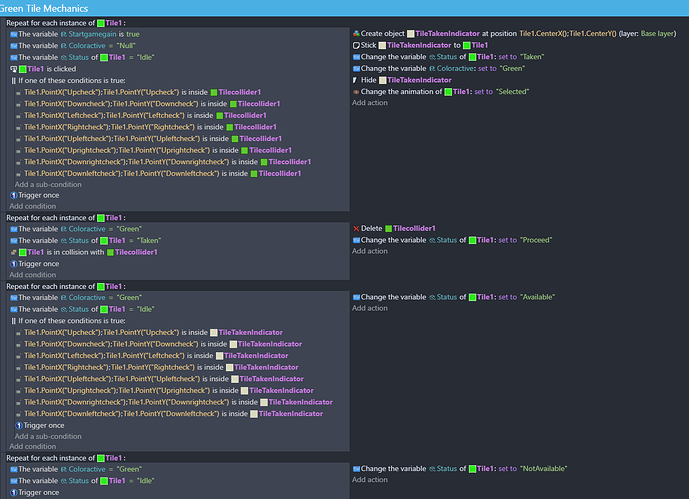Select the Delete Tilecollider1 action
689x499 pixels.
394,228
